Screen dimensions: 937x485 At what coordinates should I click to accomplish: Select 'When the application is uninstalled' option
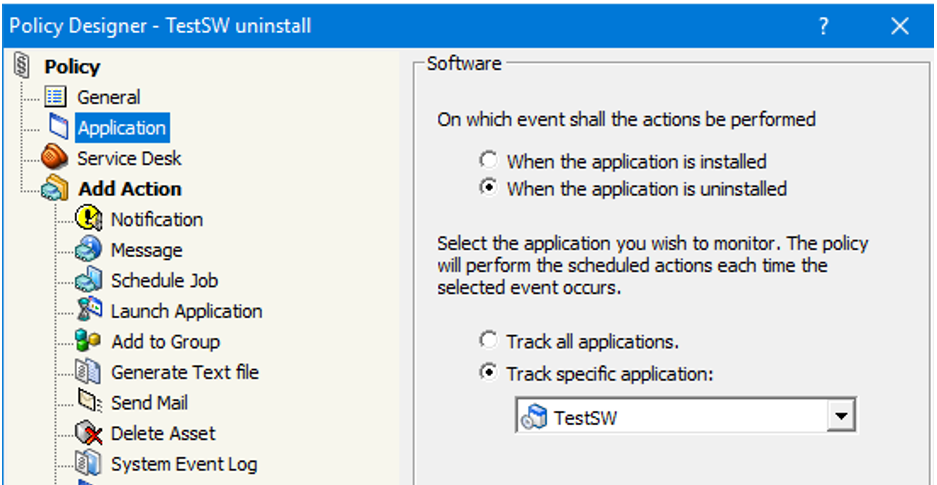coord(488,188)
